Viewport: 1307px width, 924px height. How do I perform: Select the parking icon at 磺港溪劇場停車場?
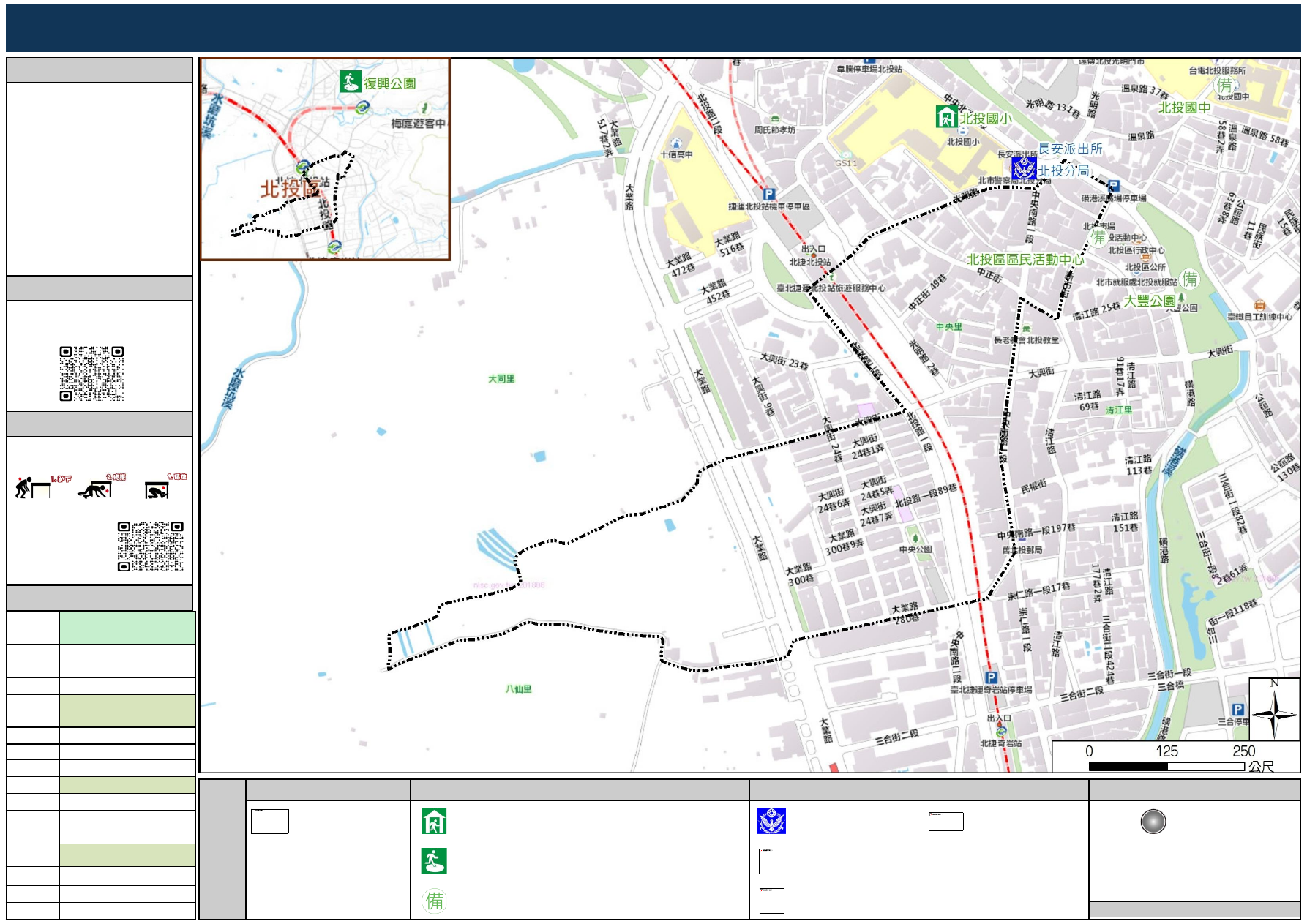[x=1113, y=186]
